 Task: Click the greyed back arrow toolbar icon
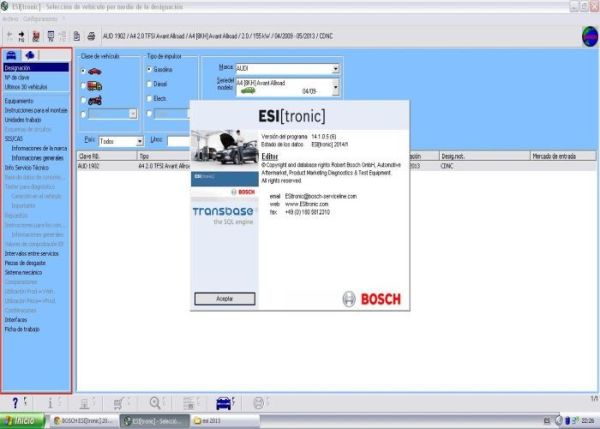[x=10, y=36]
